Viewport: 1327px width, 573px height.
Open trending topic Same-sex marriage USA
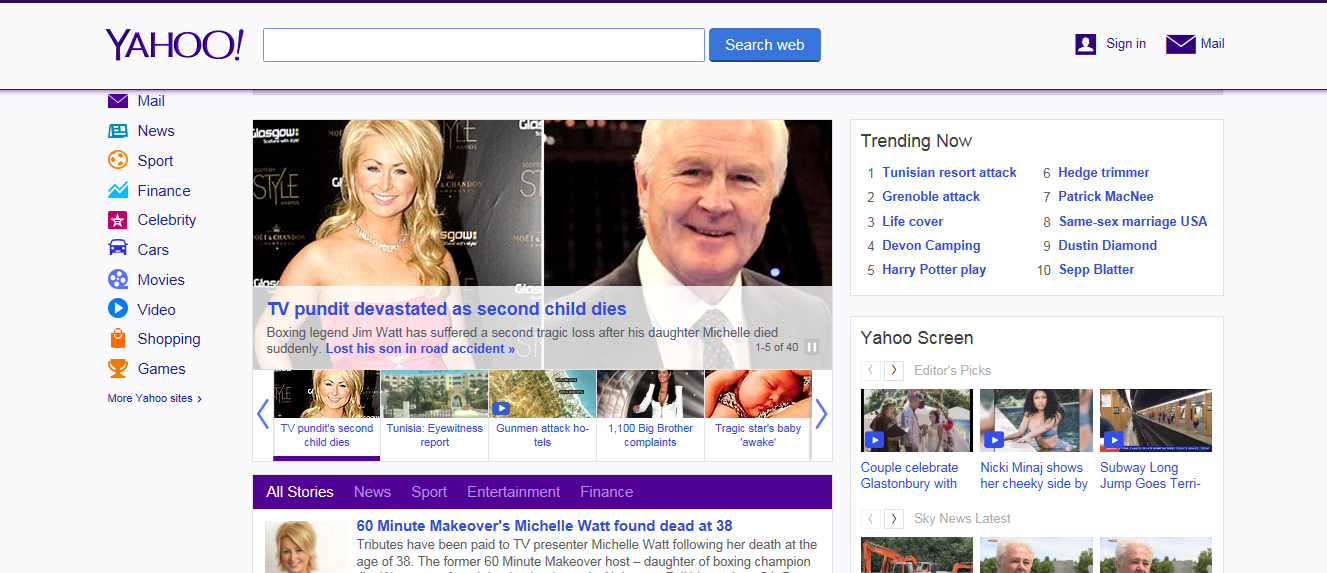1133,222
